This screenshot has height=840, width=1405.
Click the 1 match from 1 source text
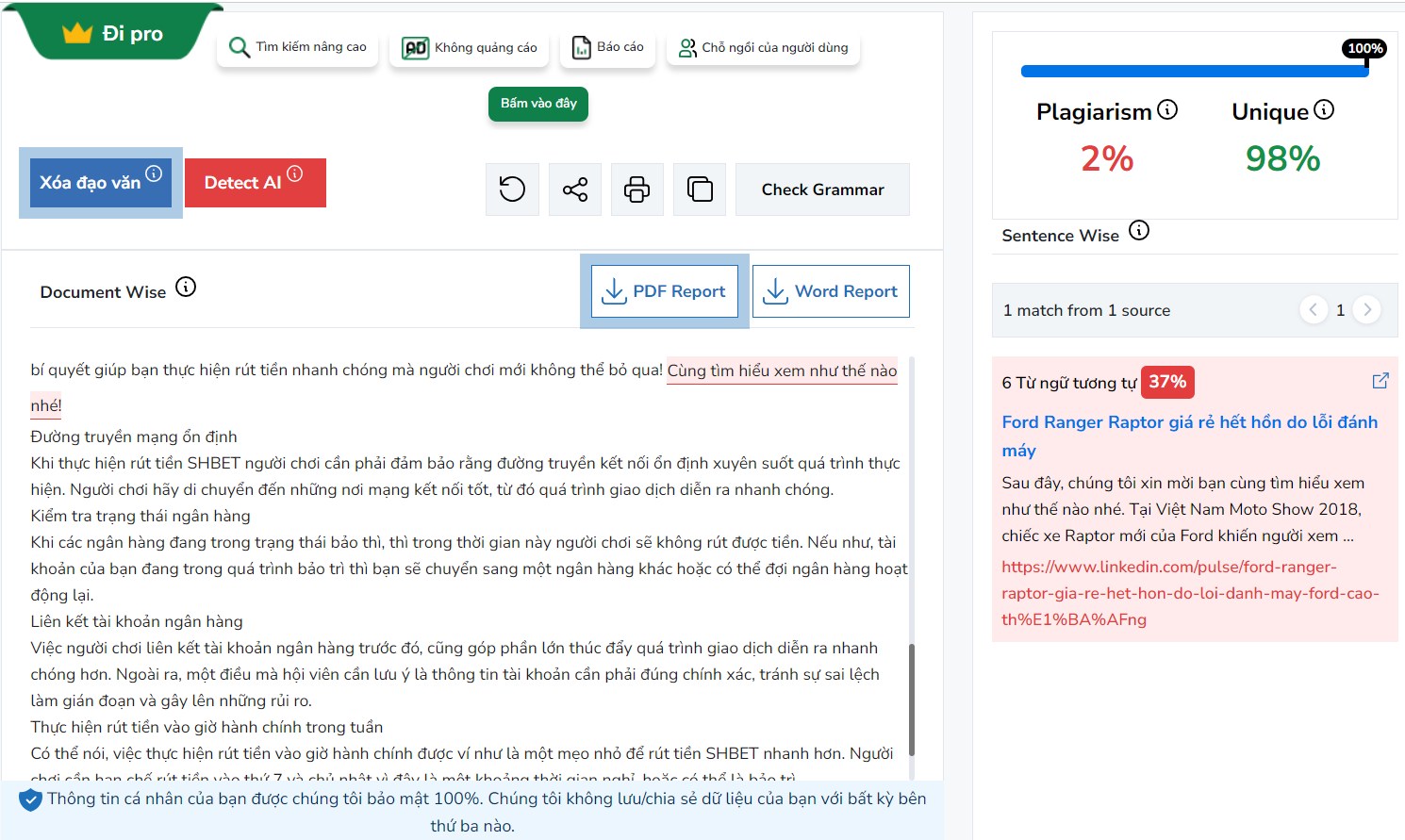pos(1086,310)
